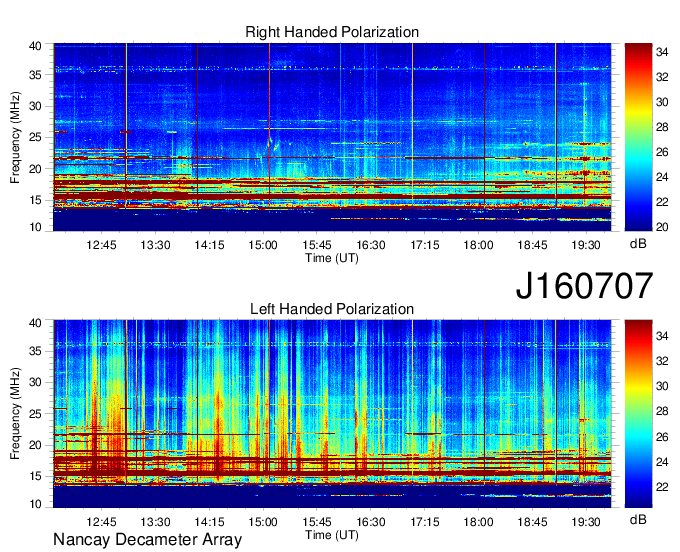Click '14:15' time tick of Right Handed plot

tap(209, 245)
